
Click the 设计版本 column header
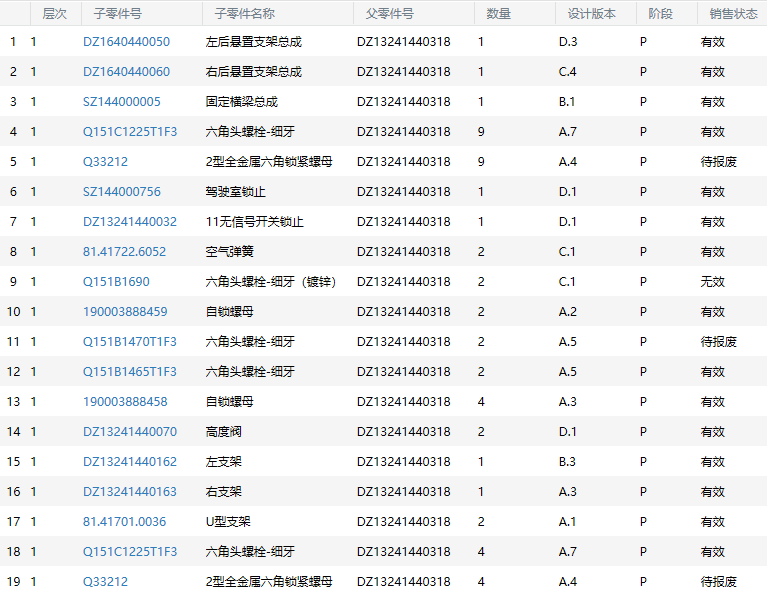coord(591,14)
